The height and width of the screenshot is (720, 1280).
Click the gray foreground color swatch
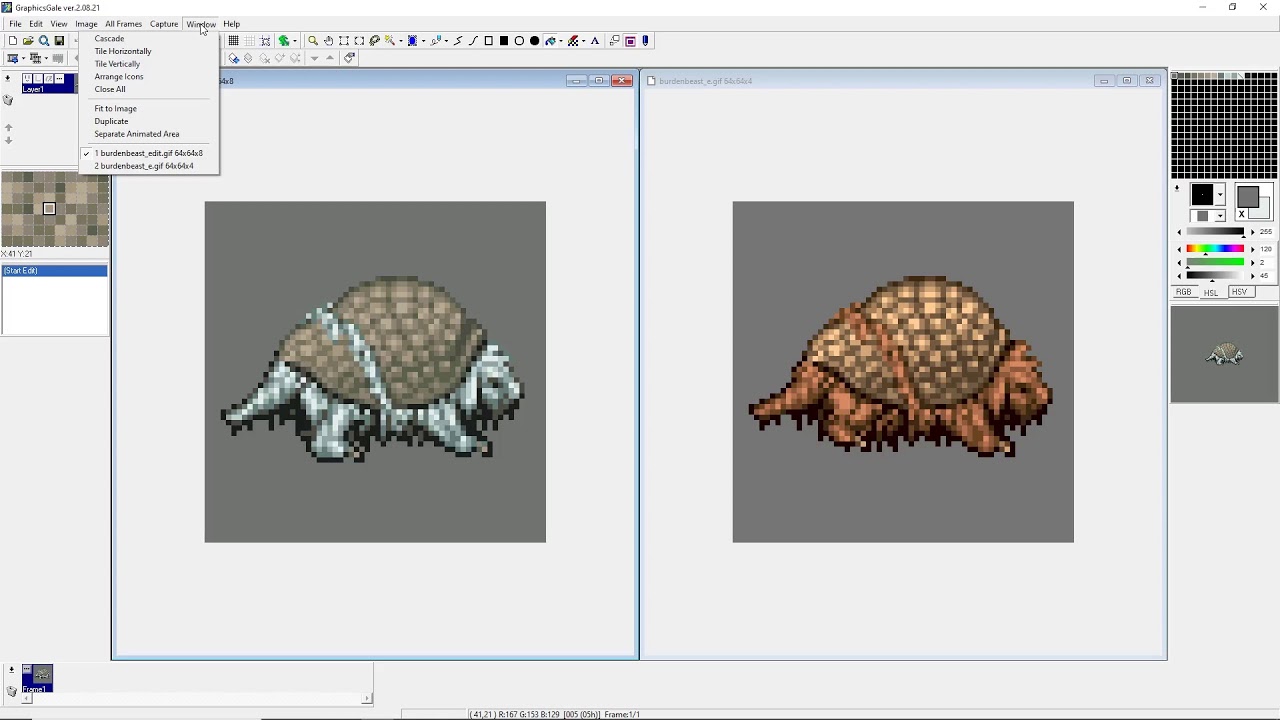(x=1248, y=197)
